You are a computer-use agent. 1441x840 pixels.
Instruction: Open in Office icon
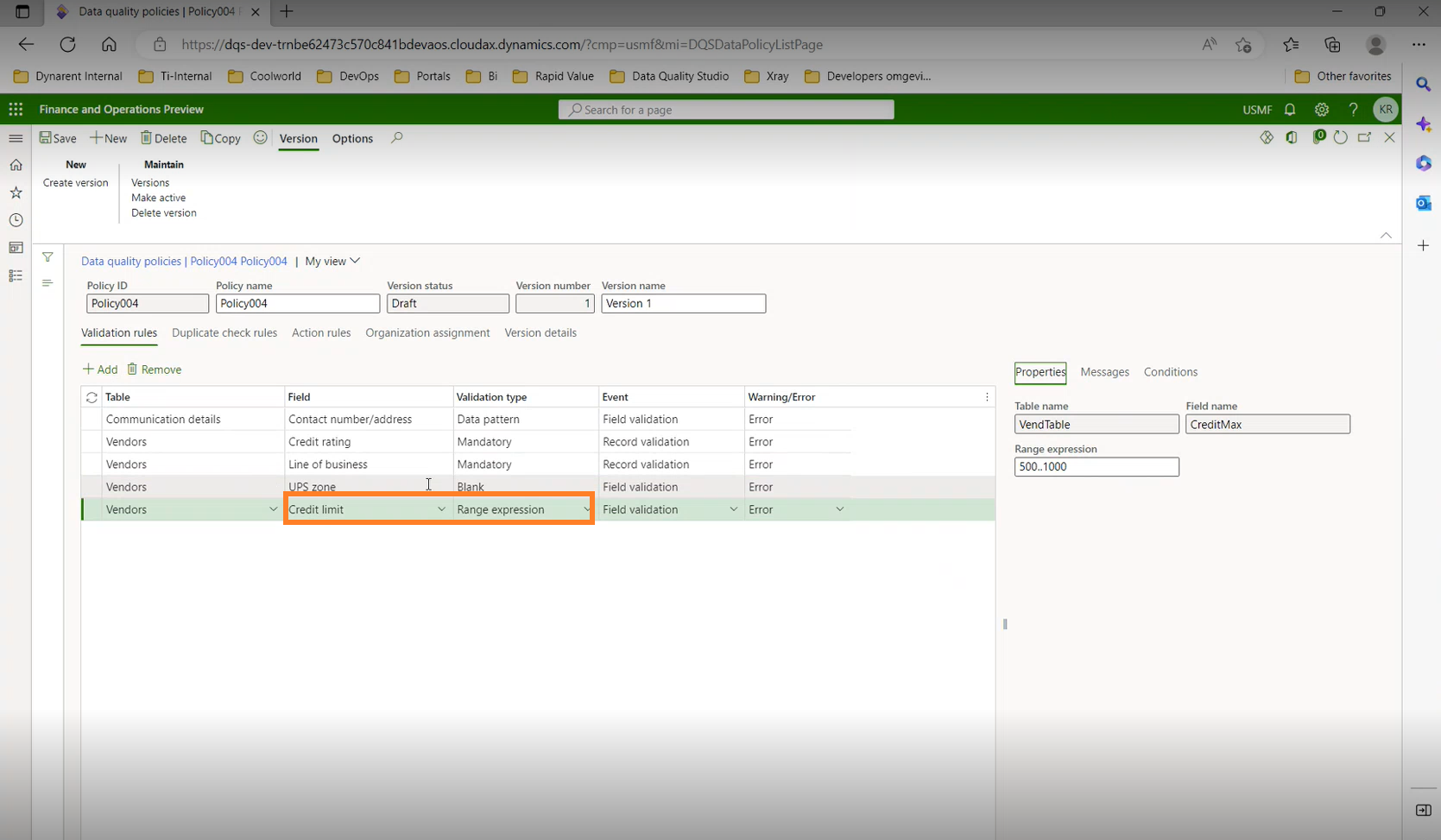1292,137
